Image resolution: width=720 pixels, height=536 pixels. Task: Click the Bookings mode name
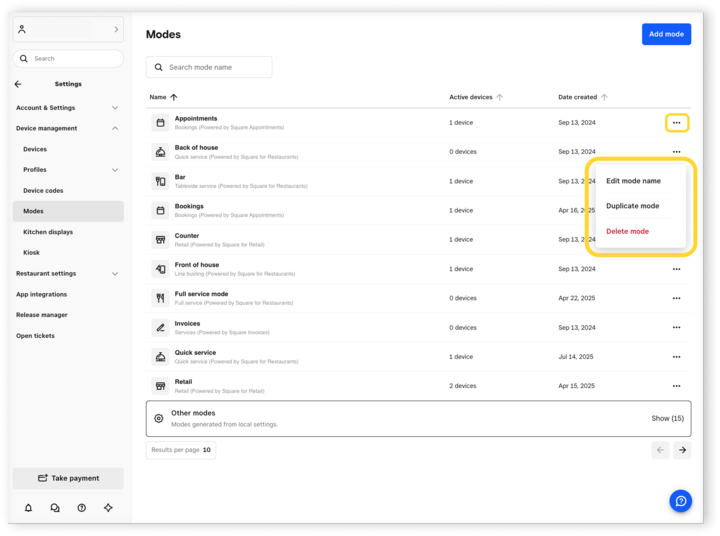pos(189,206)
